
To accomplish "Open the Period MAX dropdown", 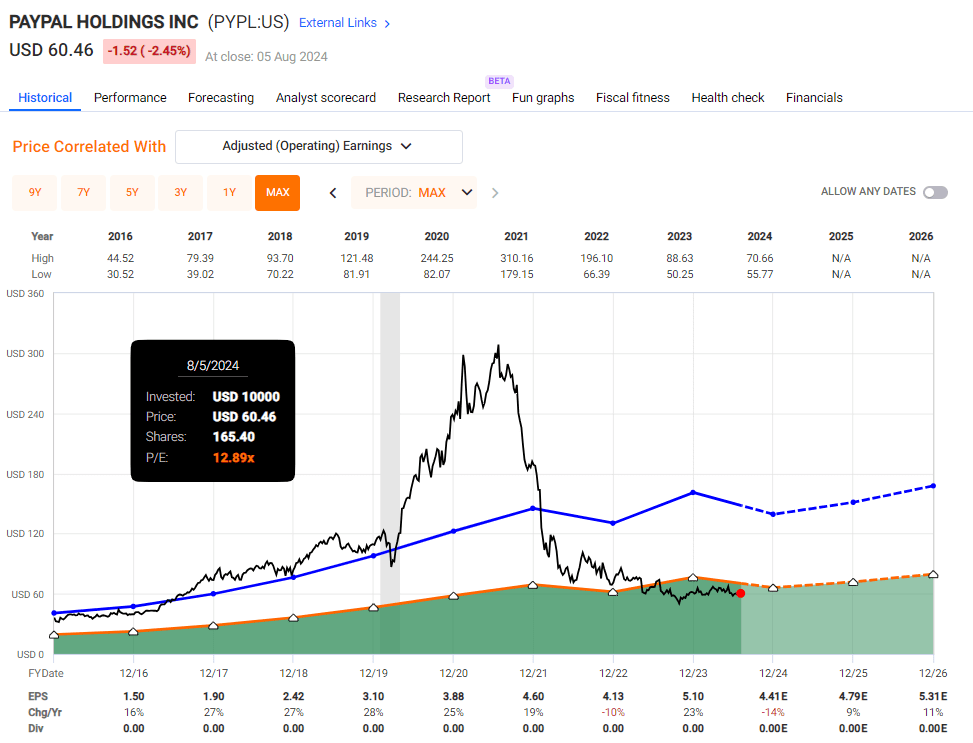I will click(x=414, y=193).
